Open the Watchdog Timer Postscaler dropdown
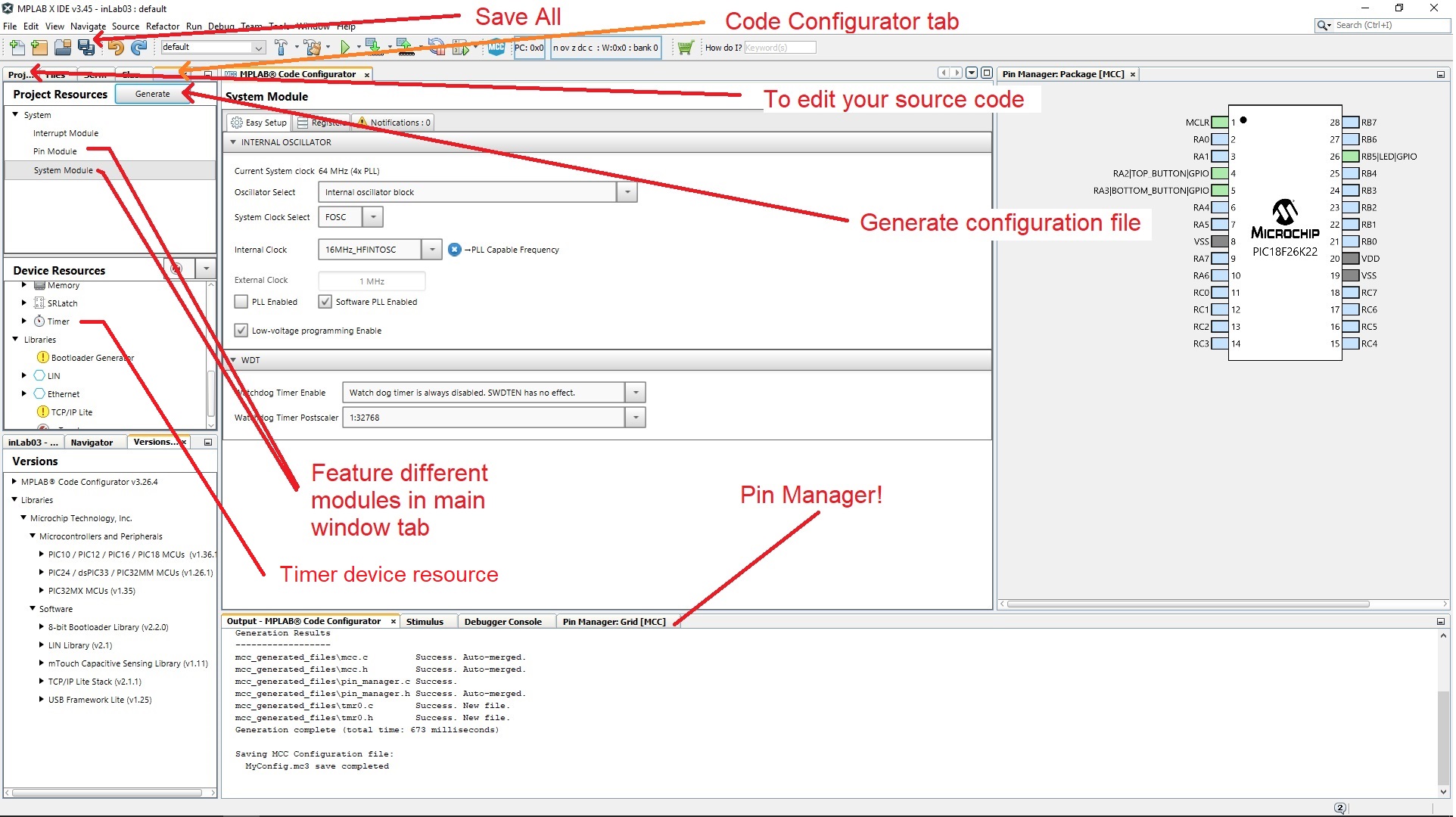This screenshot has width=1456, height=817. tap(636, 418)
